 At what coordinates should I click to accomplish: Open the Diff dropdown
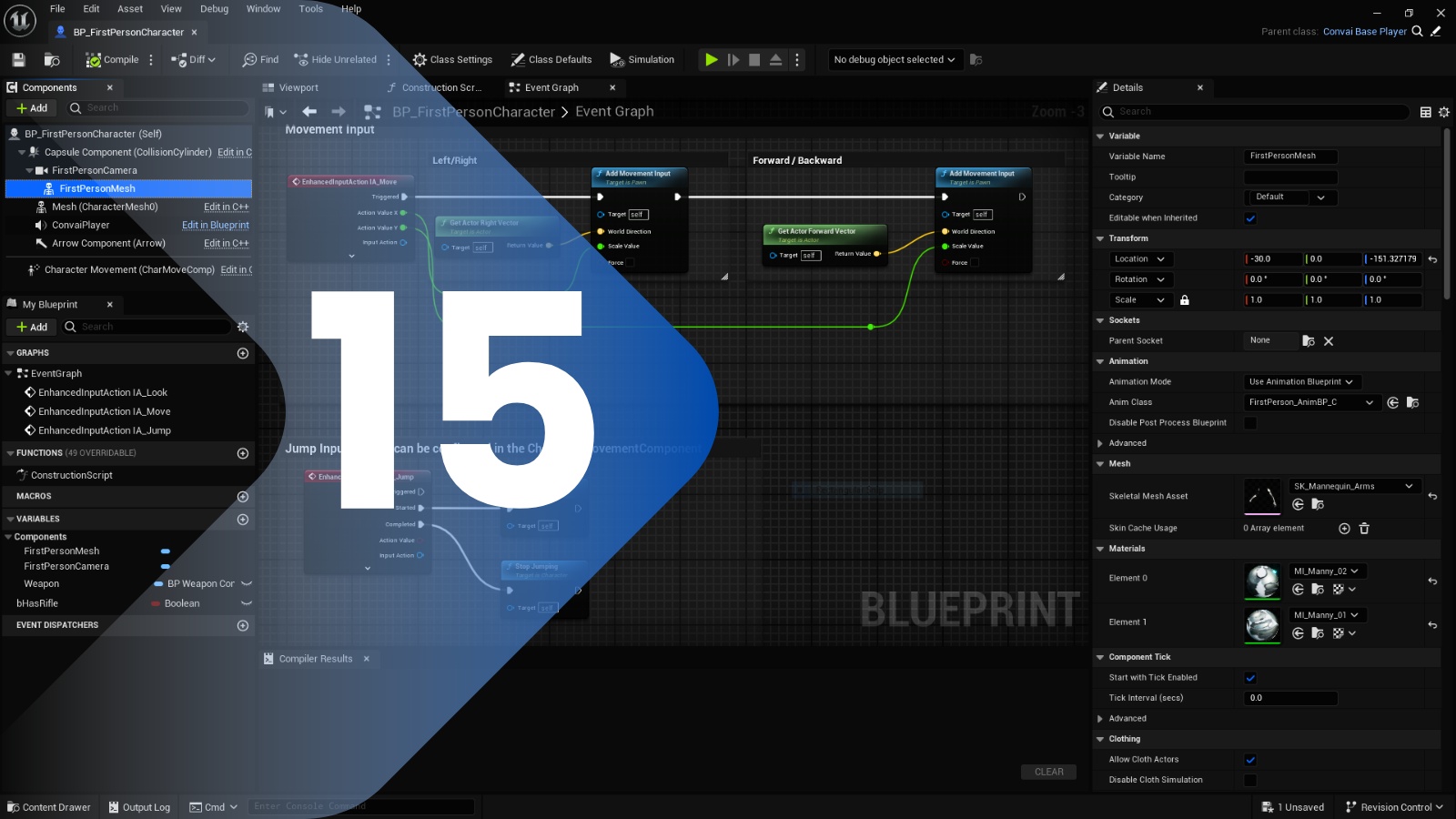[x=193, y=60]
